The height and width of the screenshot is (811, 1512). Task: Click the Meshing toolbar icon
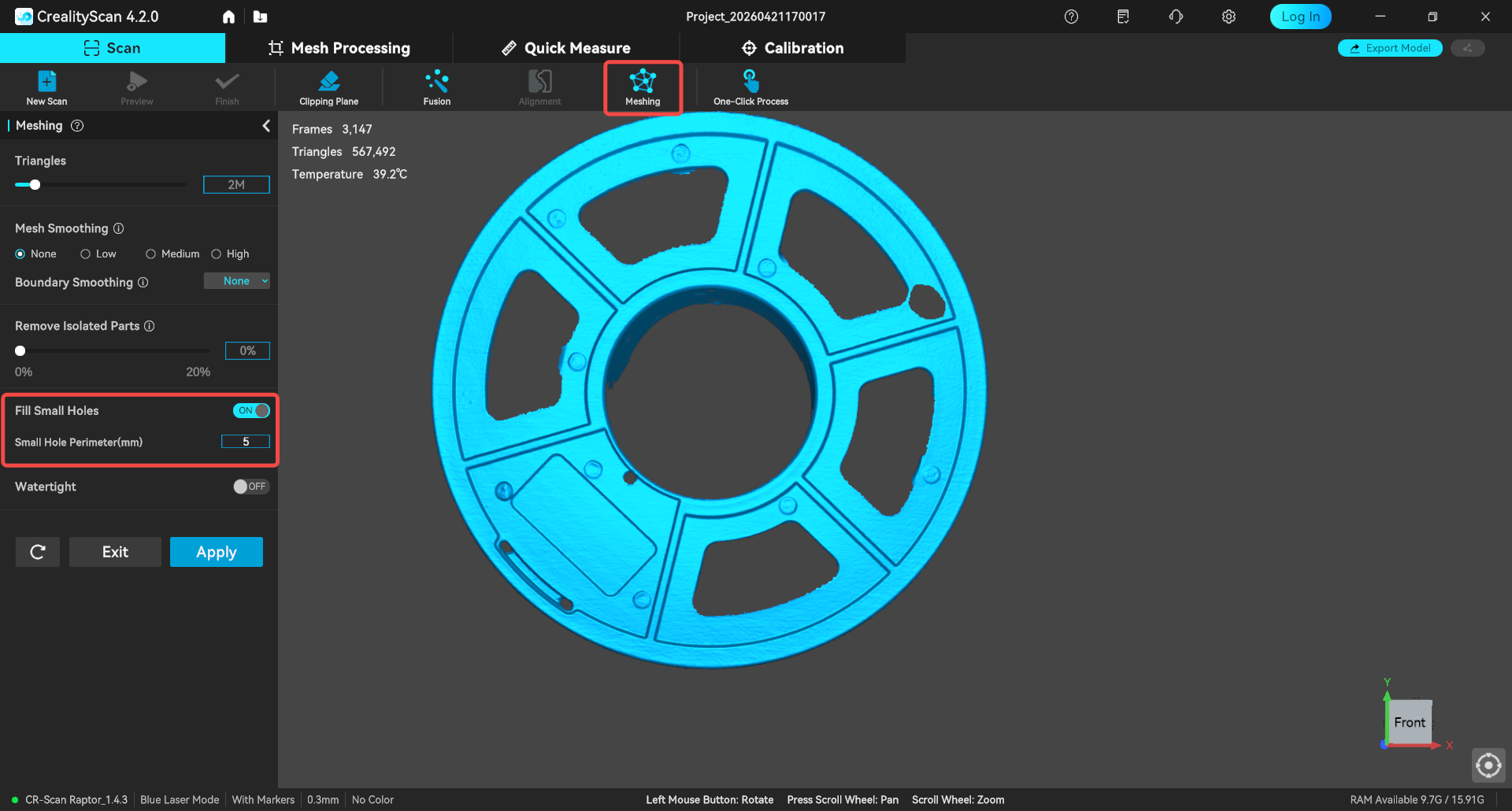643,87
